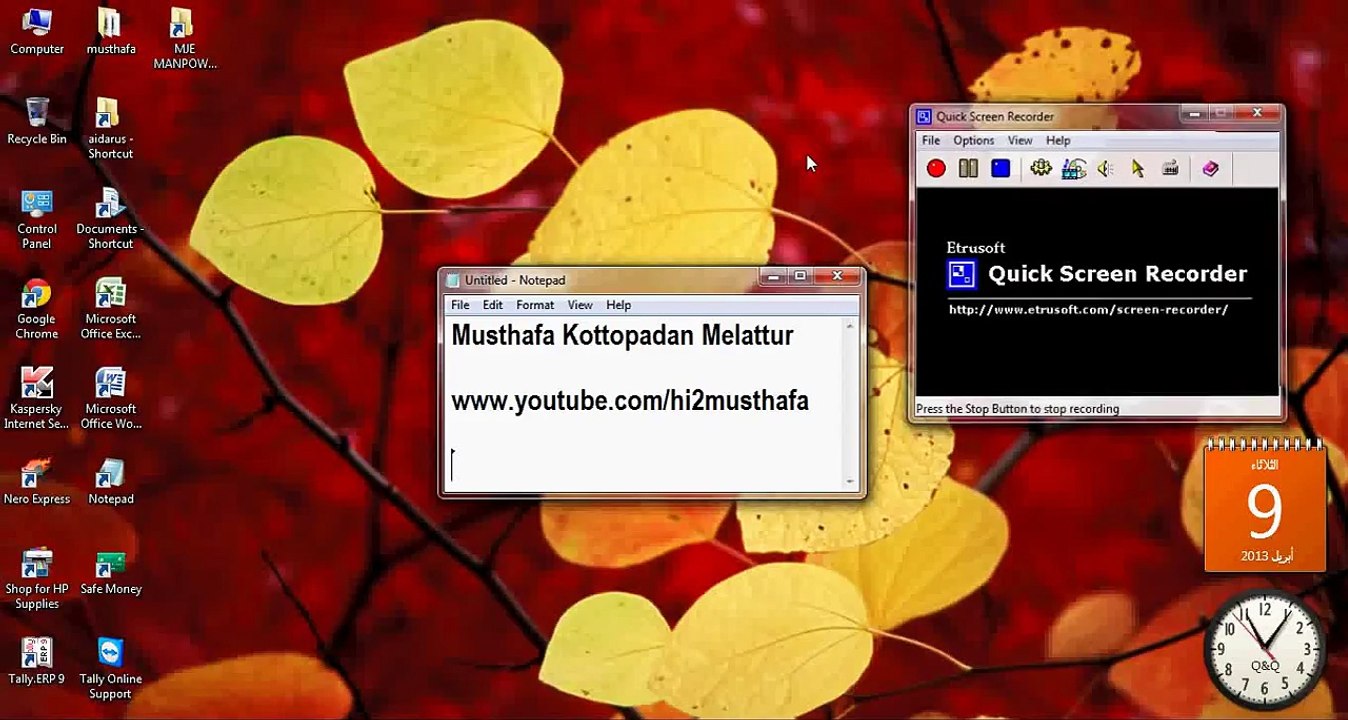Open video options using the film strip icon

coord(1074,169)
